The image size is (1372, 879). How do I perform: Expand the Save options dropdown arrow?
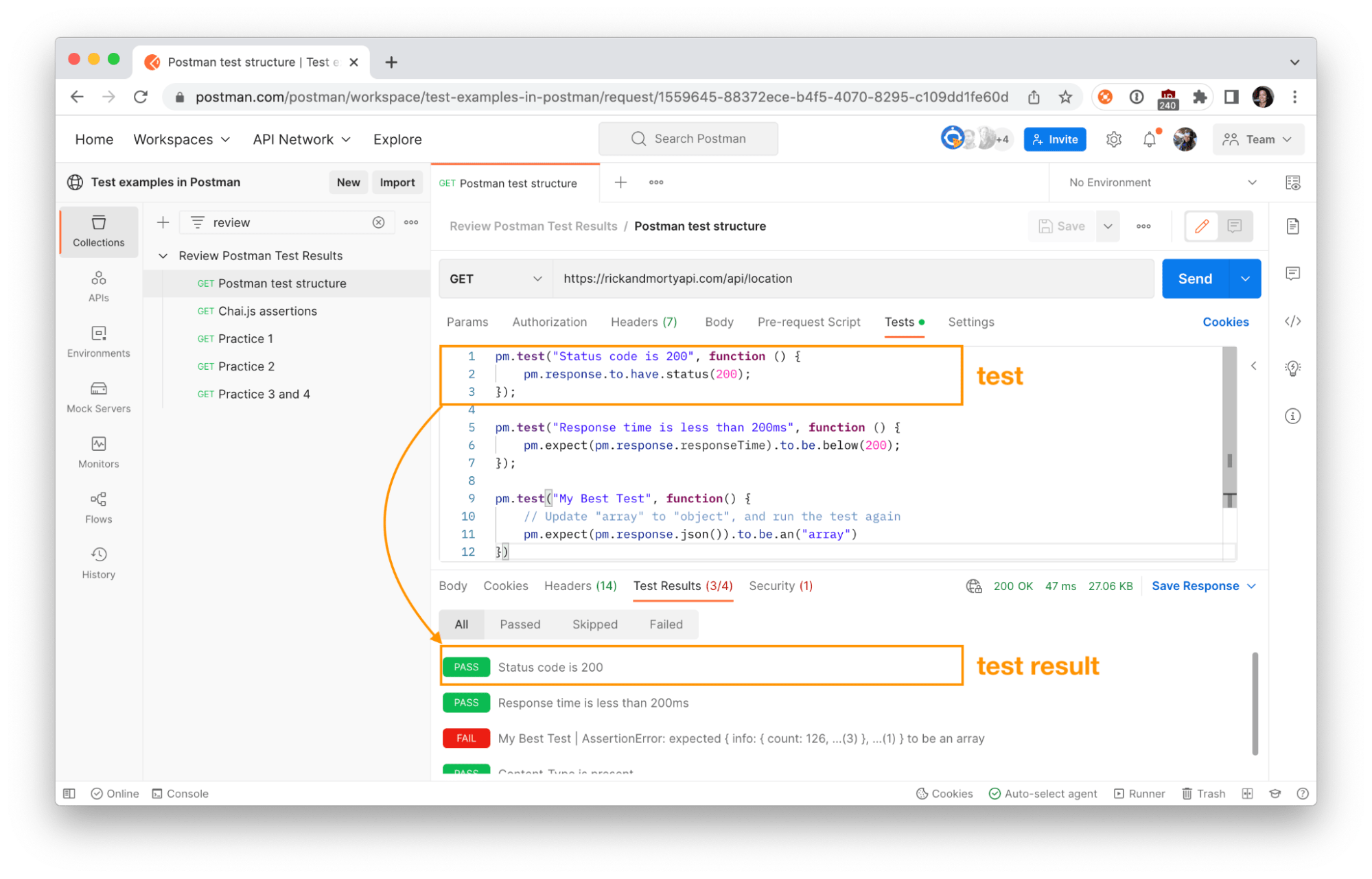(1108, 226)
